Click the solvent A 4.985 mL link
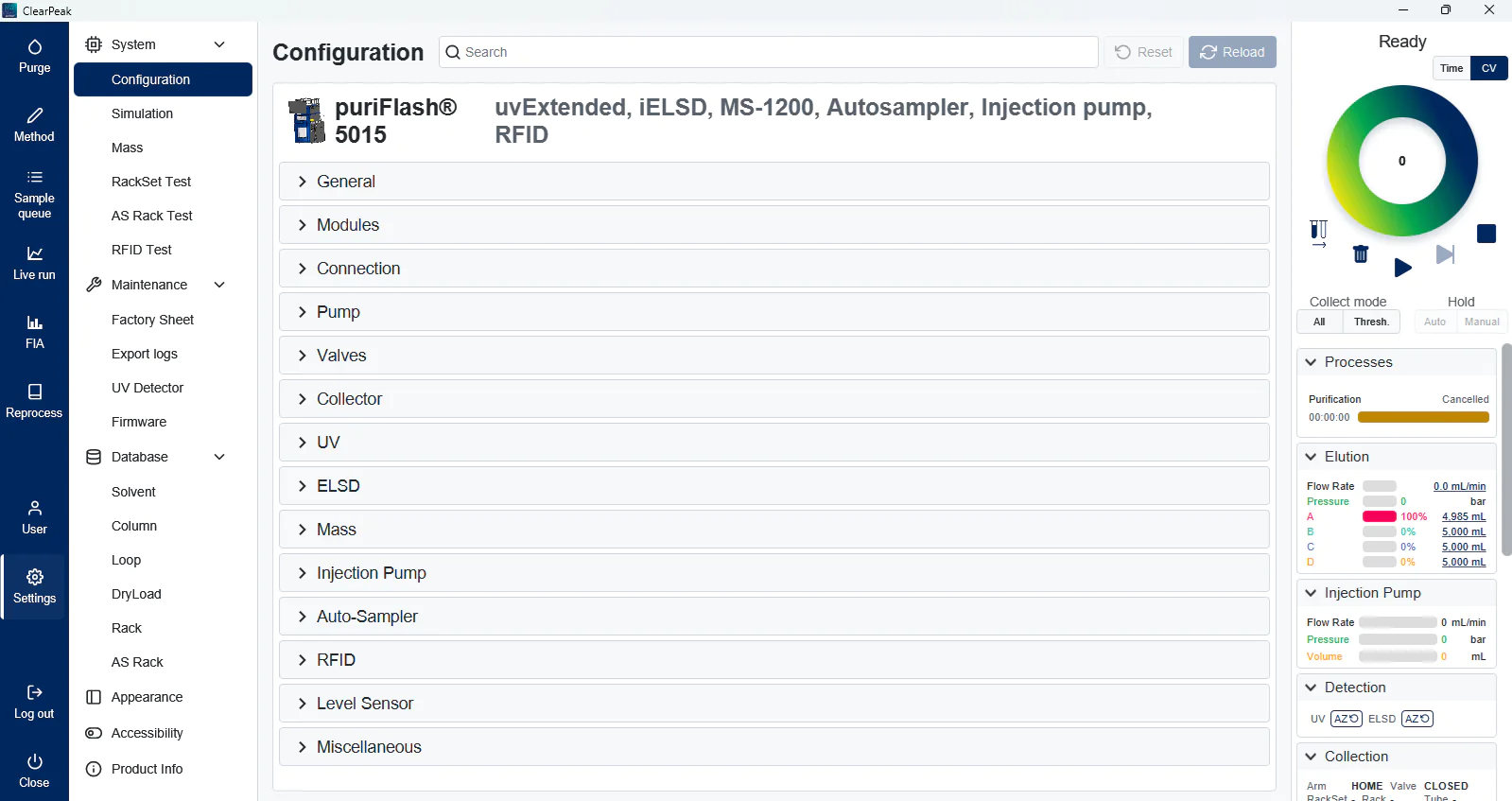 [x=1464, y=516]
